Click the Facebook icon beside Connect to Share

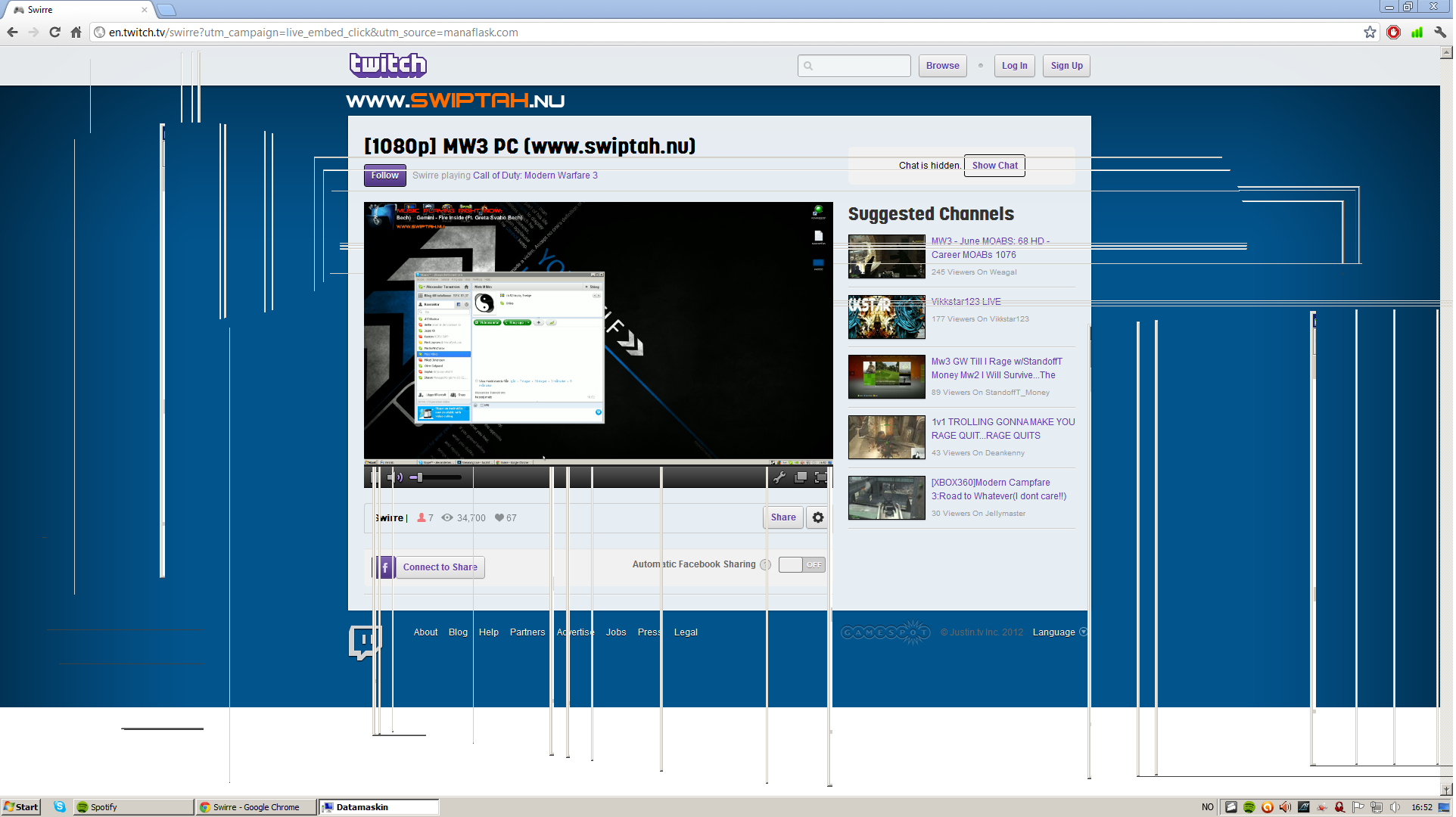pos(385,567)
